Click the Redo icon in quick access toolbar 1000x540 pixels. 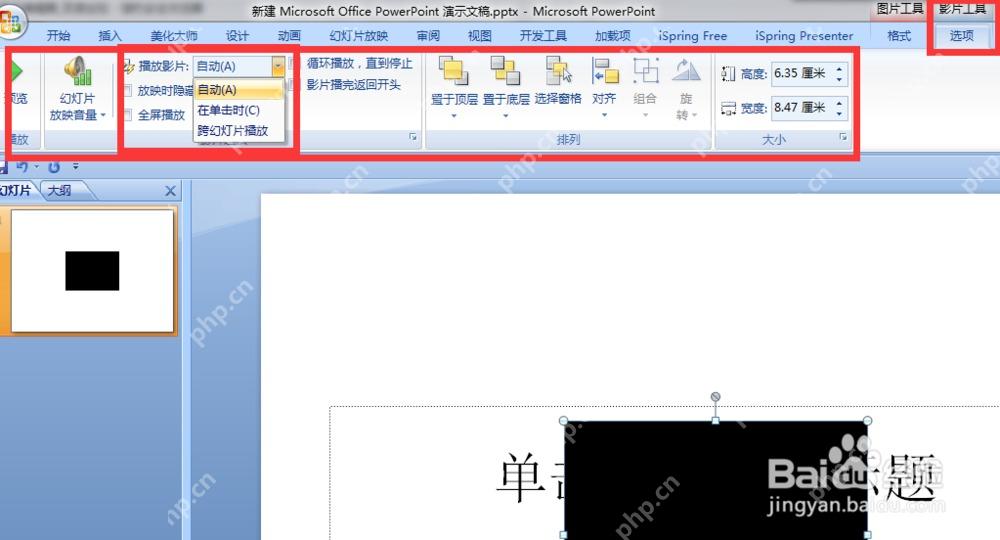[x=54, y=166]
